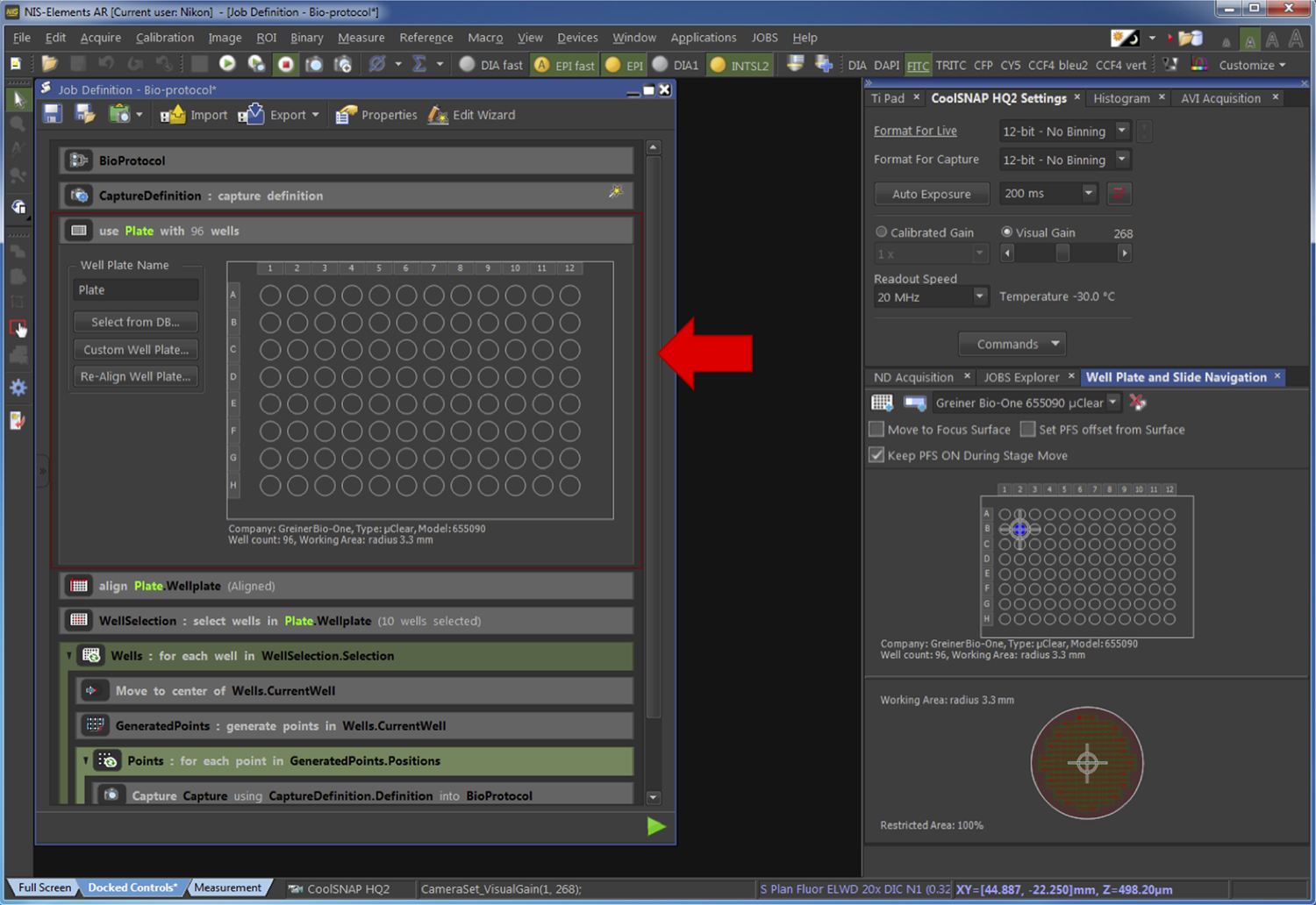Image resolution: width=1316 pixels, height=905 pixels.
Task: Select the DAPI filter button
Action: pyautogui.click(x=886, y=65)
